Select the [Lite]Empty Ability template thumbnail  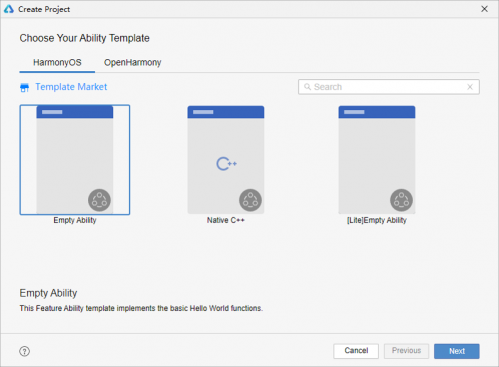[x=377, y=160]
